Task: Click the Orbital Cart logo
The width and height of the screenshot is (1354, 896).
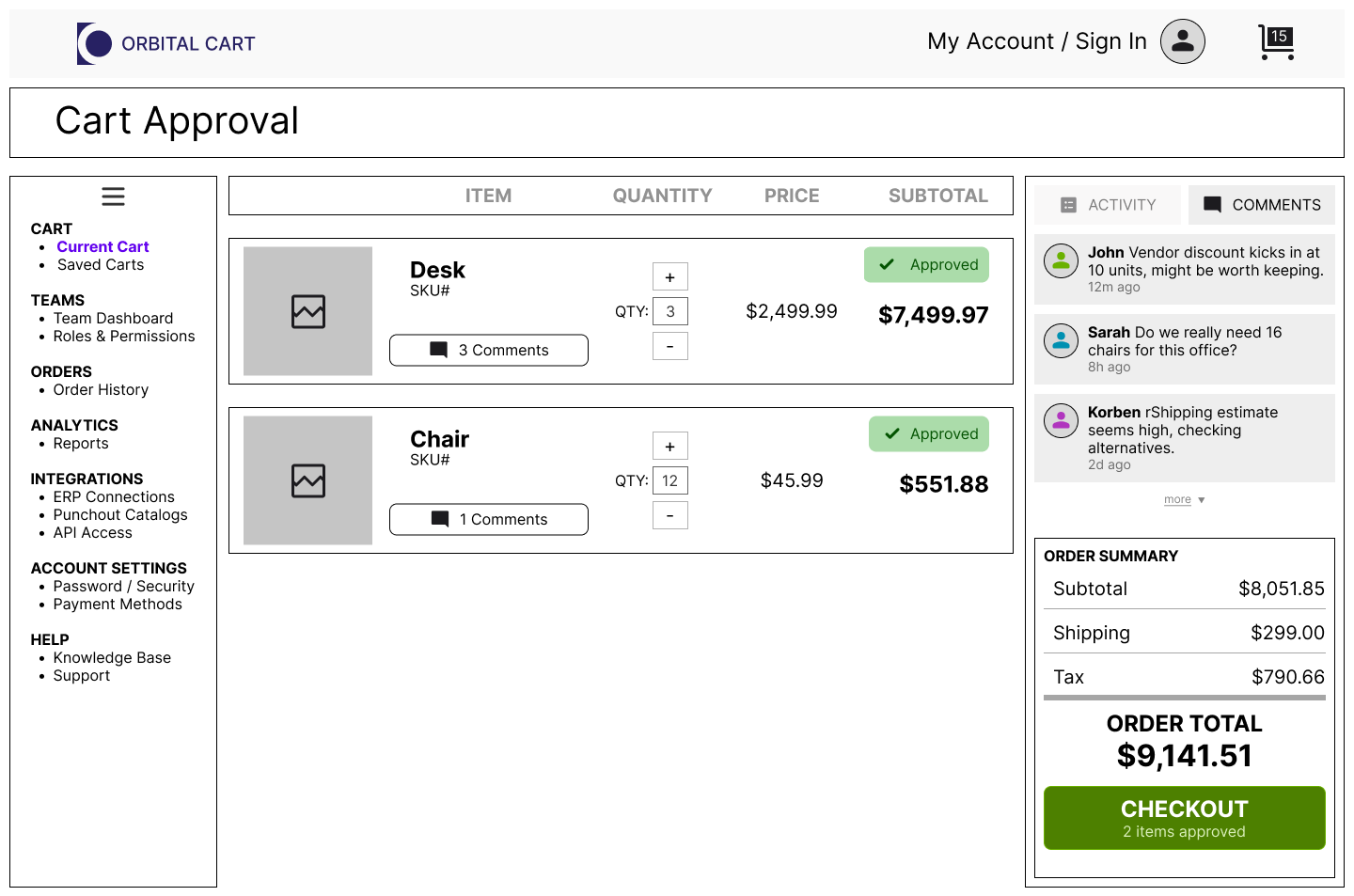Action: pos(165,43)
